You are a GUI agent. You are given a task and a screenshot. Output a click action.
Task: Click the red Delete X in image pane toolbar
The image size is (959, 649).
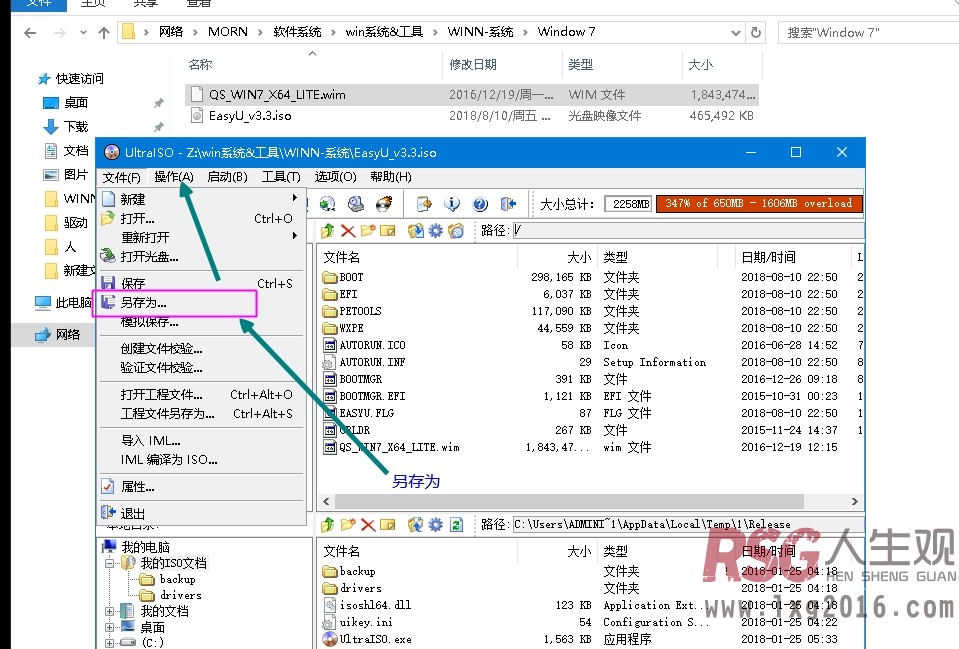[x=348, y=231]
